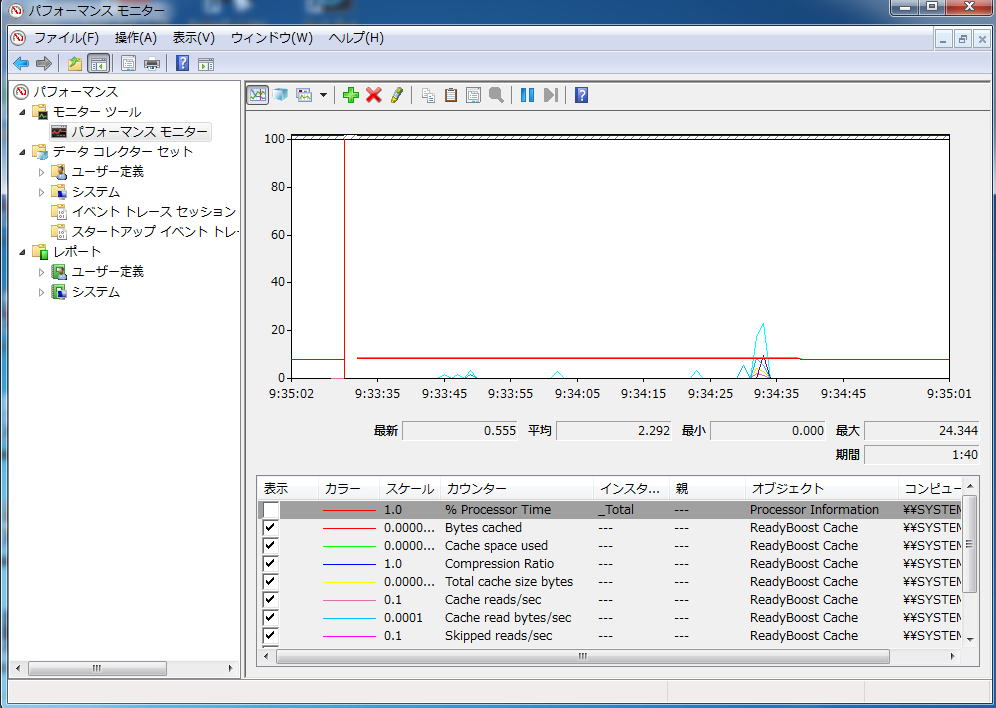The height and width of the screenshot is (708, 996).
Task: Expand ユーザー定義 under データ コレクター セット
Action: 42,172
